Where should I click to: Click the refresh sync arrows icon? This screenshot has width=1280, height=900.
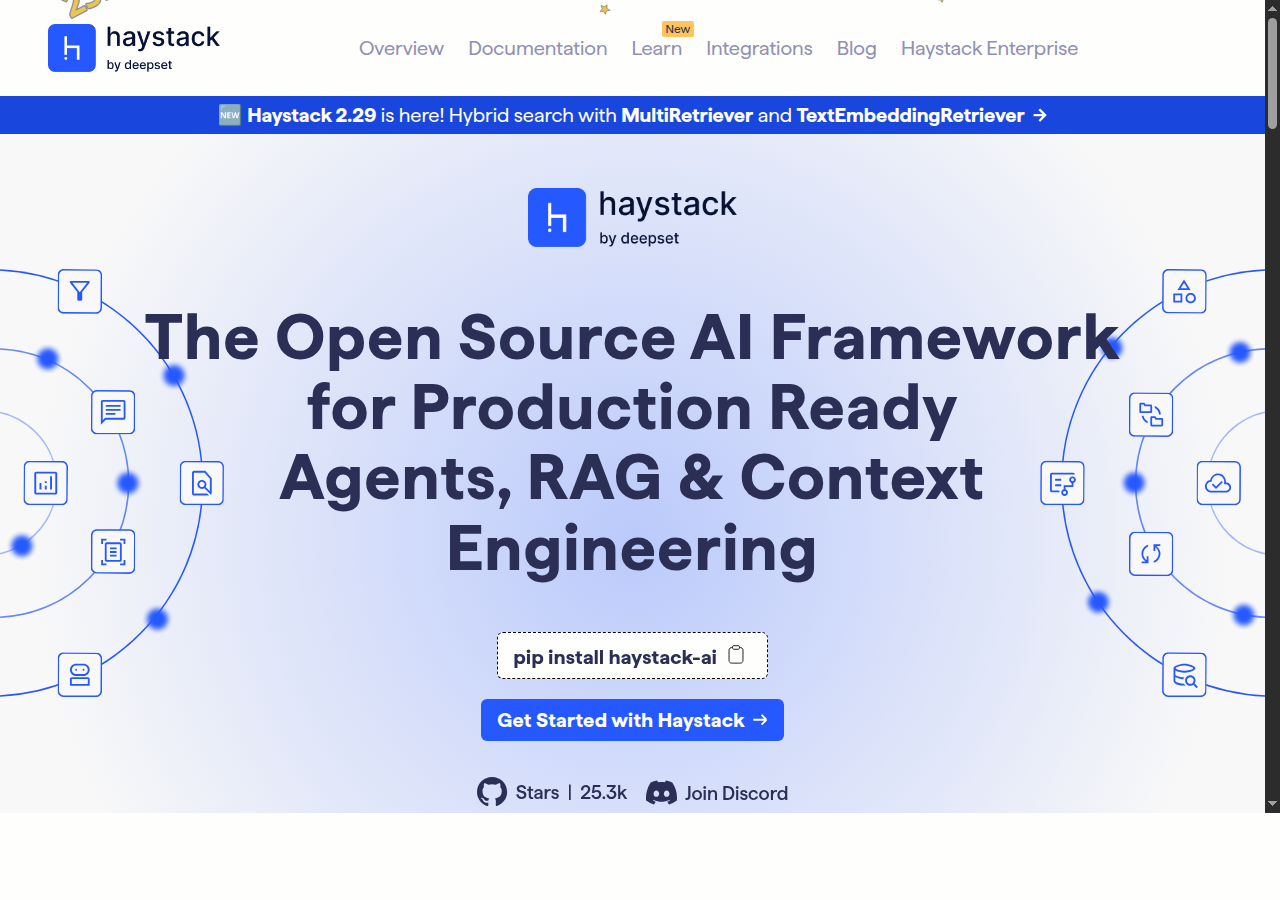1151,554
